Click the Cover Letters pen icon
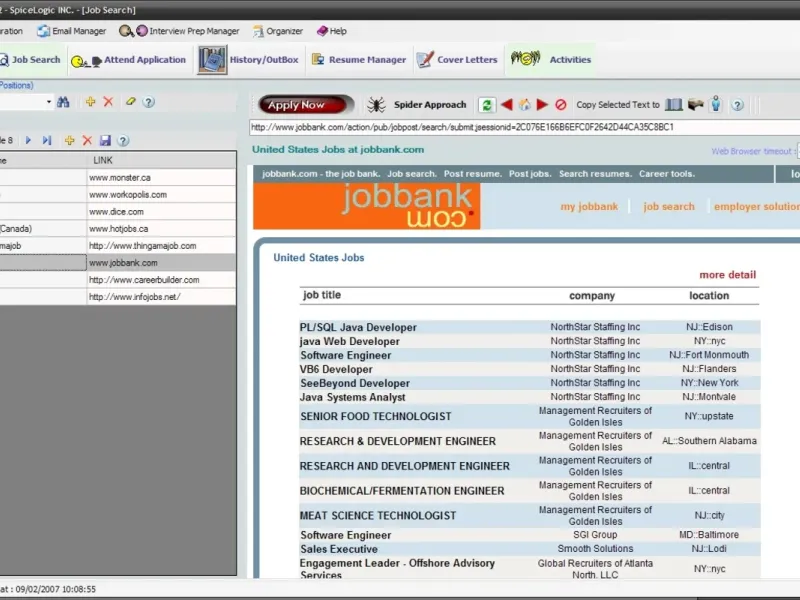This screenshot has height=600, width=800. pos(425,60)
